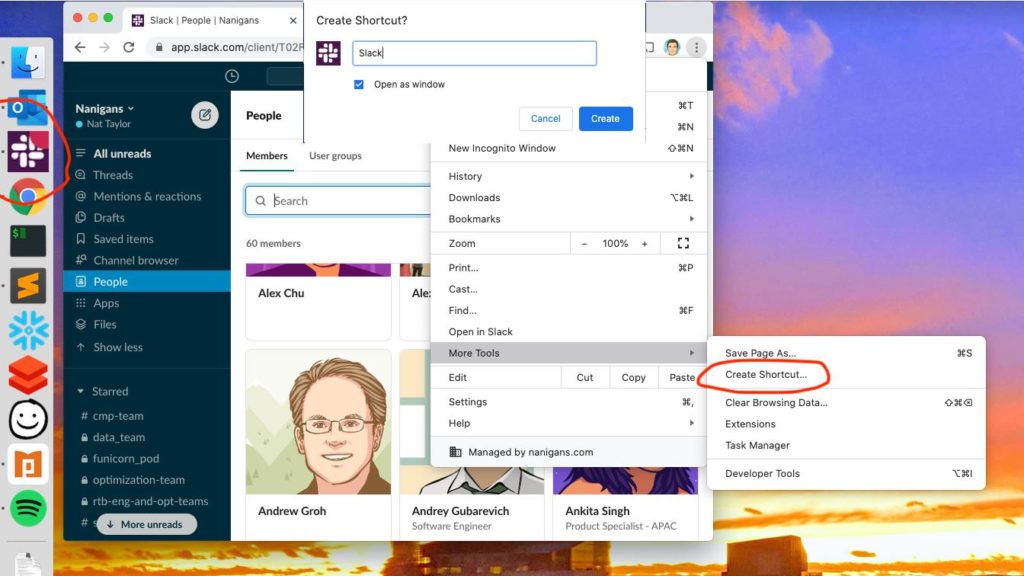1024x576 pixels.
Task: Collapse the Starred section
Action: pyautogui.click(x=80, y=391)
